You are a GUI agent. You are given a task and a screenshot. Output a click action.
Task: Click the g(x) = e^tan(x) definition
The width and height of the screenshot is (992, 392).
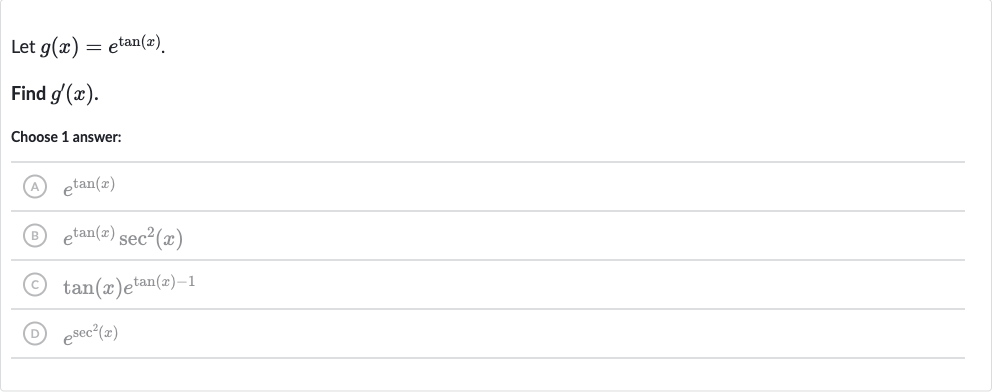pyautogui.click(x=101, y=46)
